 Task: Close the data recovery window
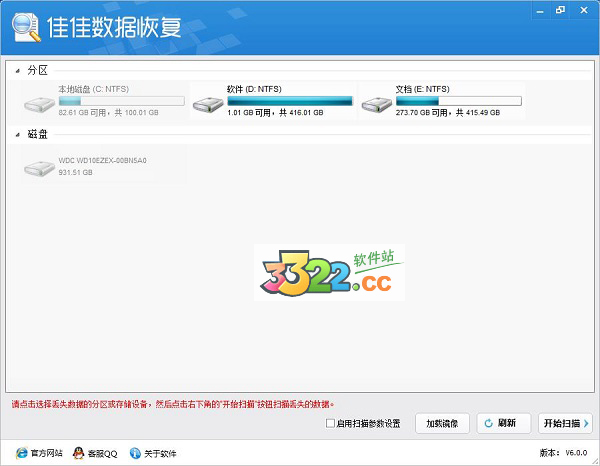(584, 10)
